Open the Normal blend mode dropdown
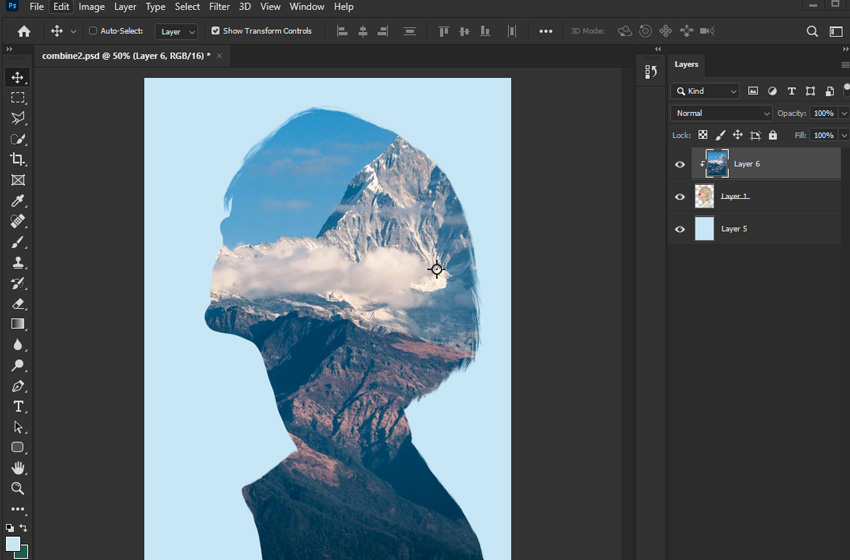 point(721,113)
